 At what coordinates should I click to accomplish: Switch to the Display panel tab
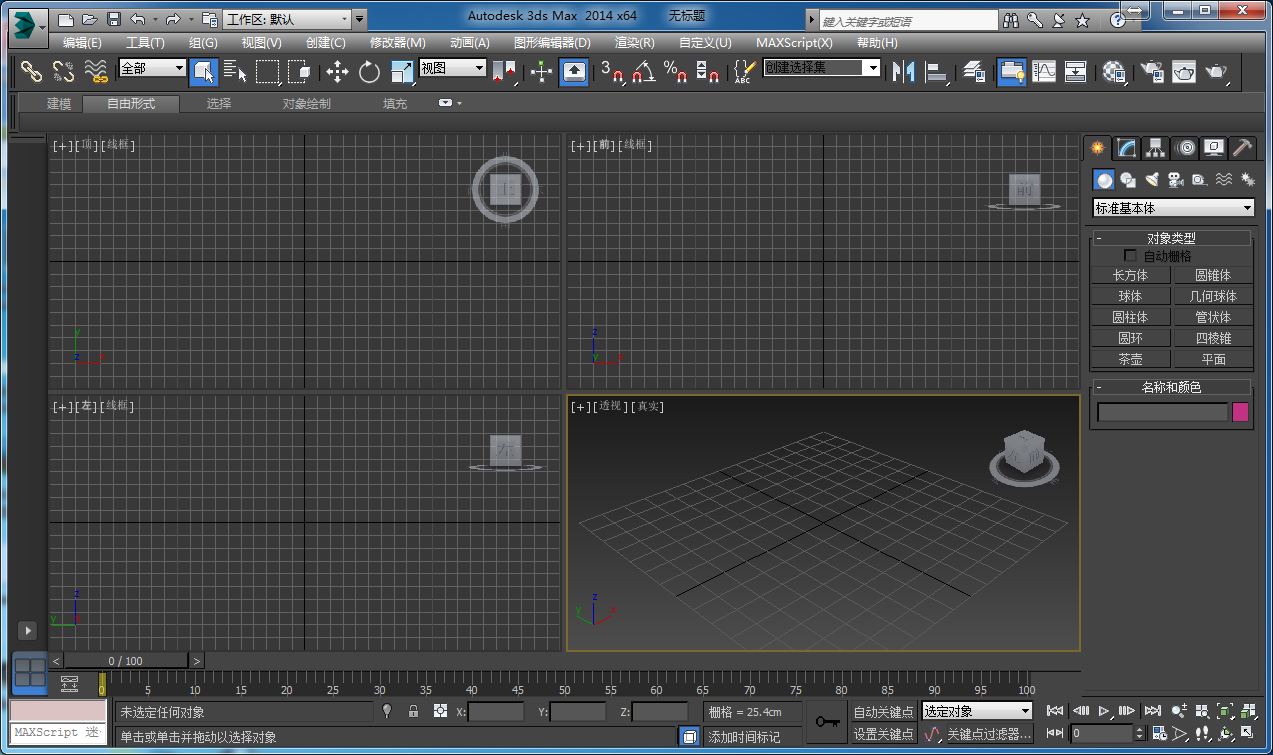pos(1214,148)
